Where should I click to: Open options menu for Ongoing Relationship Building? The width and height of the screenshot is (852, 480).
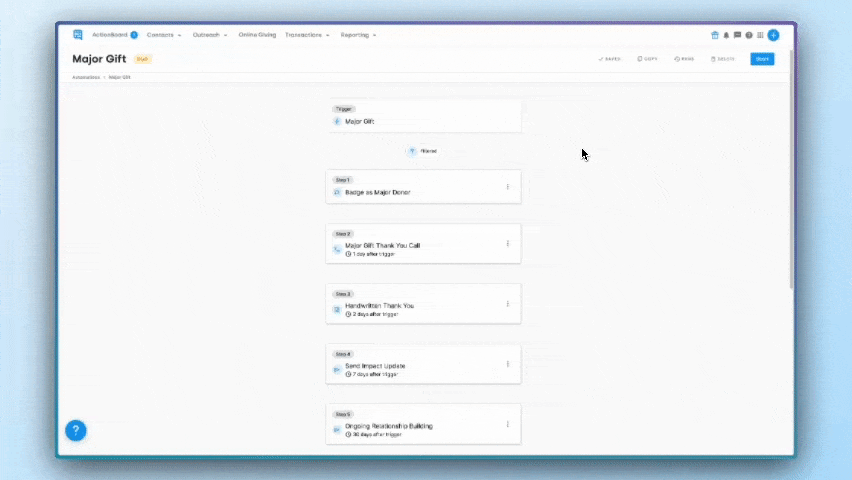coord(508,424)
